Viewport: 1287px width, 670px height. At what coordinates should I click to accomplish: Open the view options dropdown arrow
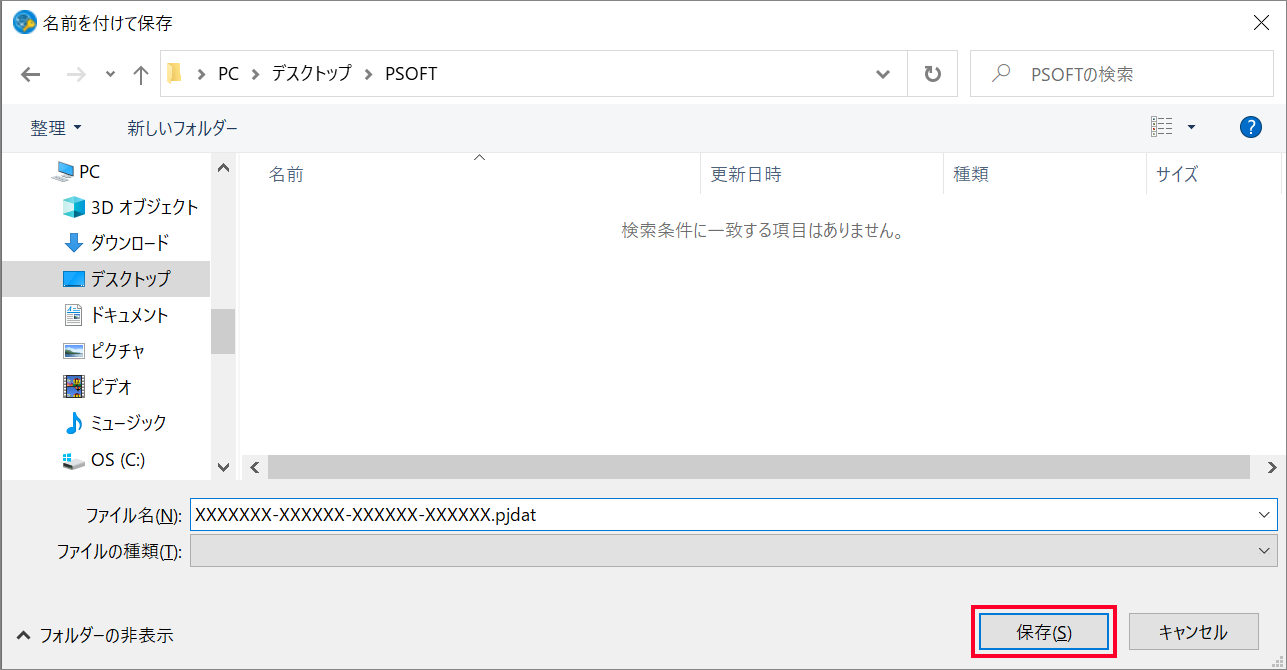coord(1191,127)
